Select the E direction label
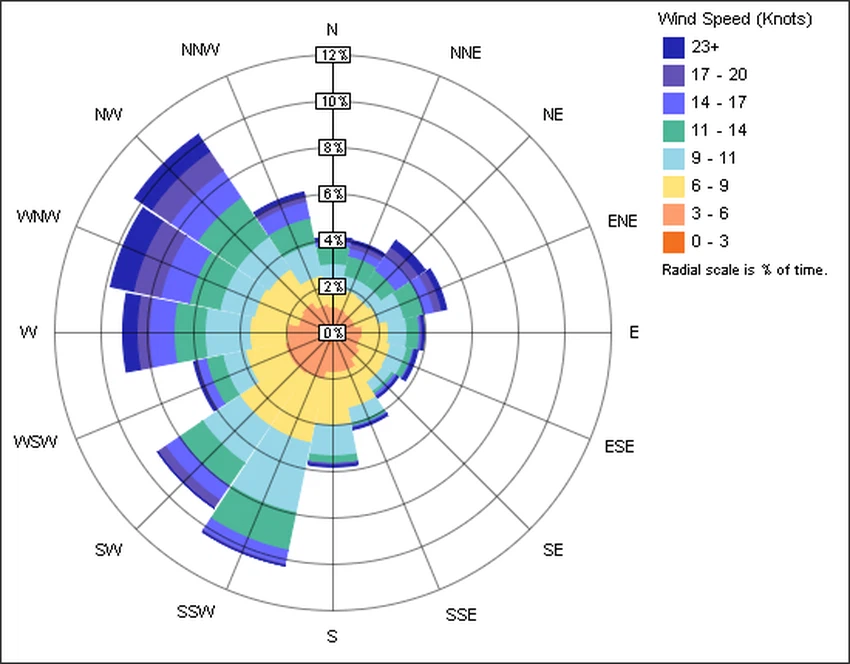The height and width of the screenshot is (664, 850). click(x=633, y=333)
